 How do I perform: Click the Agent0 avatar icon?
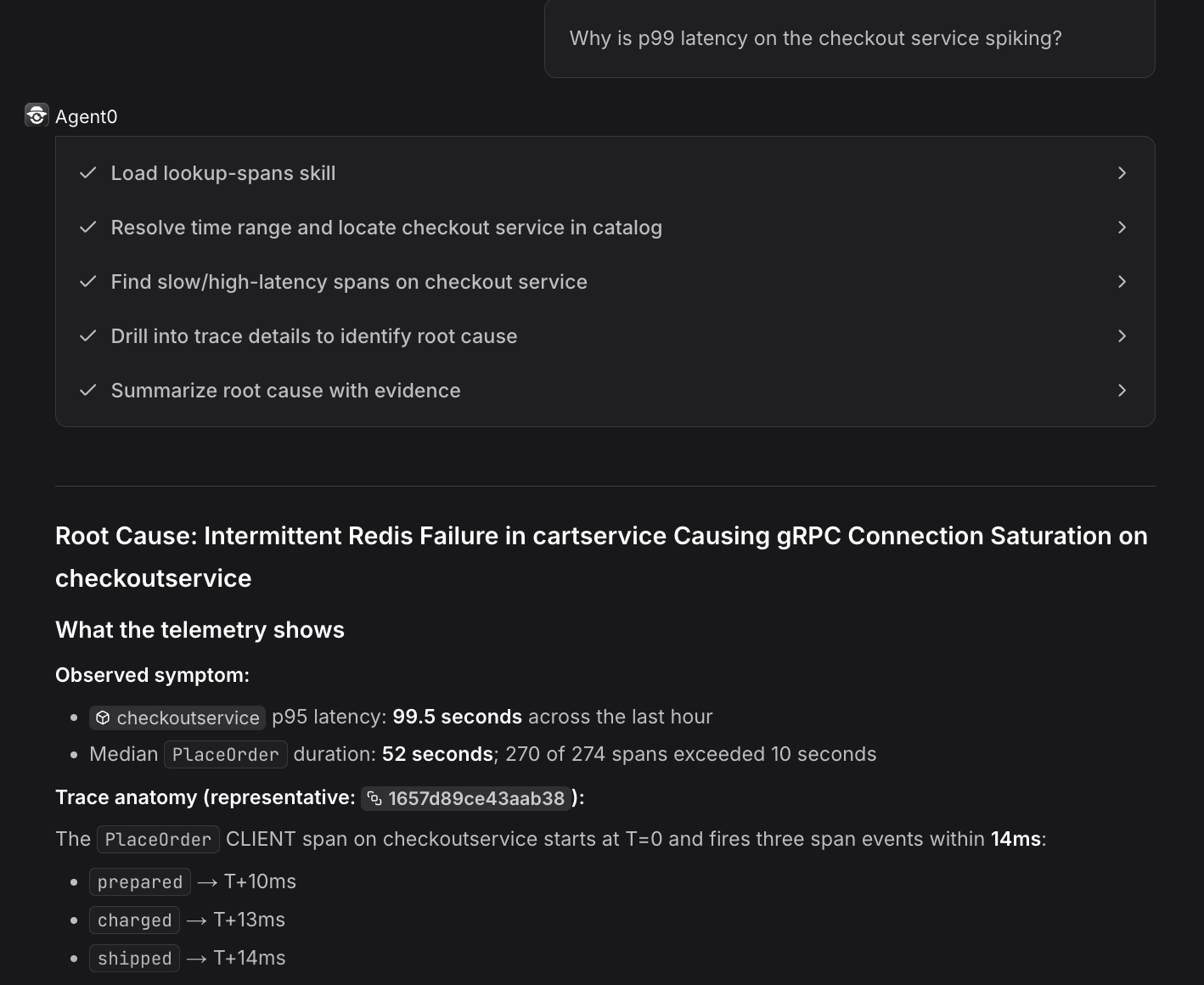tap(37, 115)
